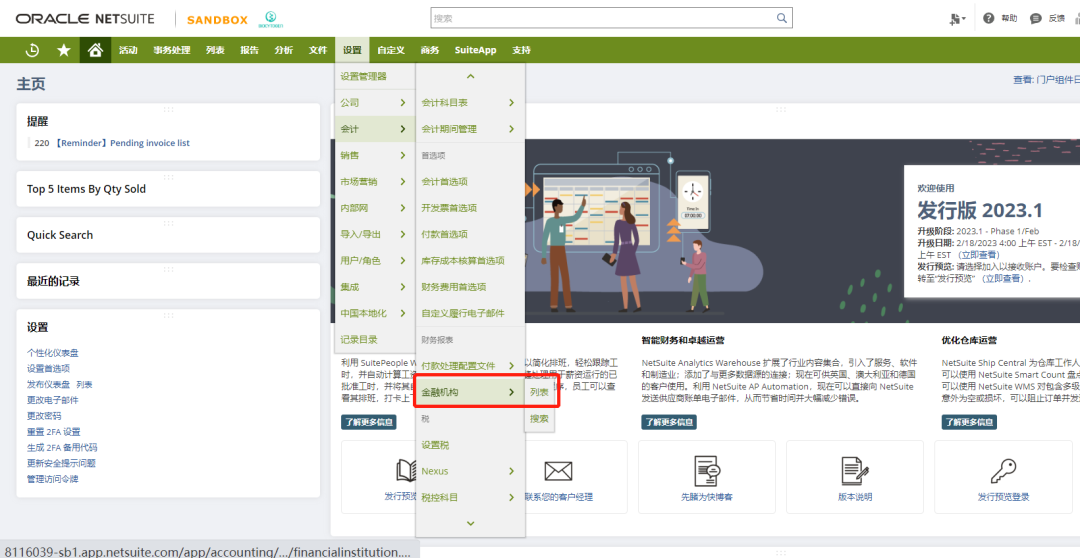Select 记录目录 in the dropdown

click(375, 340)
